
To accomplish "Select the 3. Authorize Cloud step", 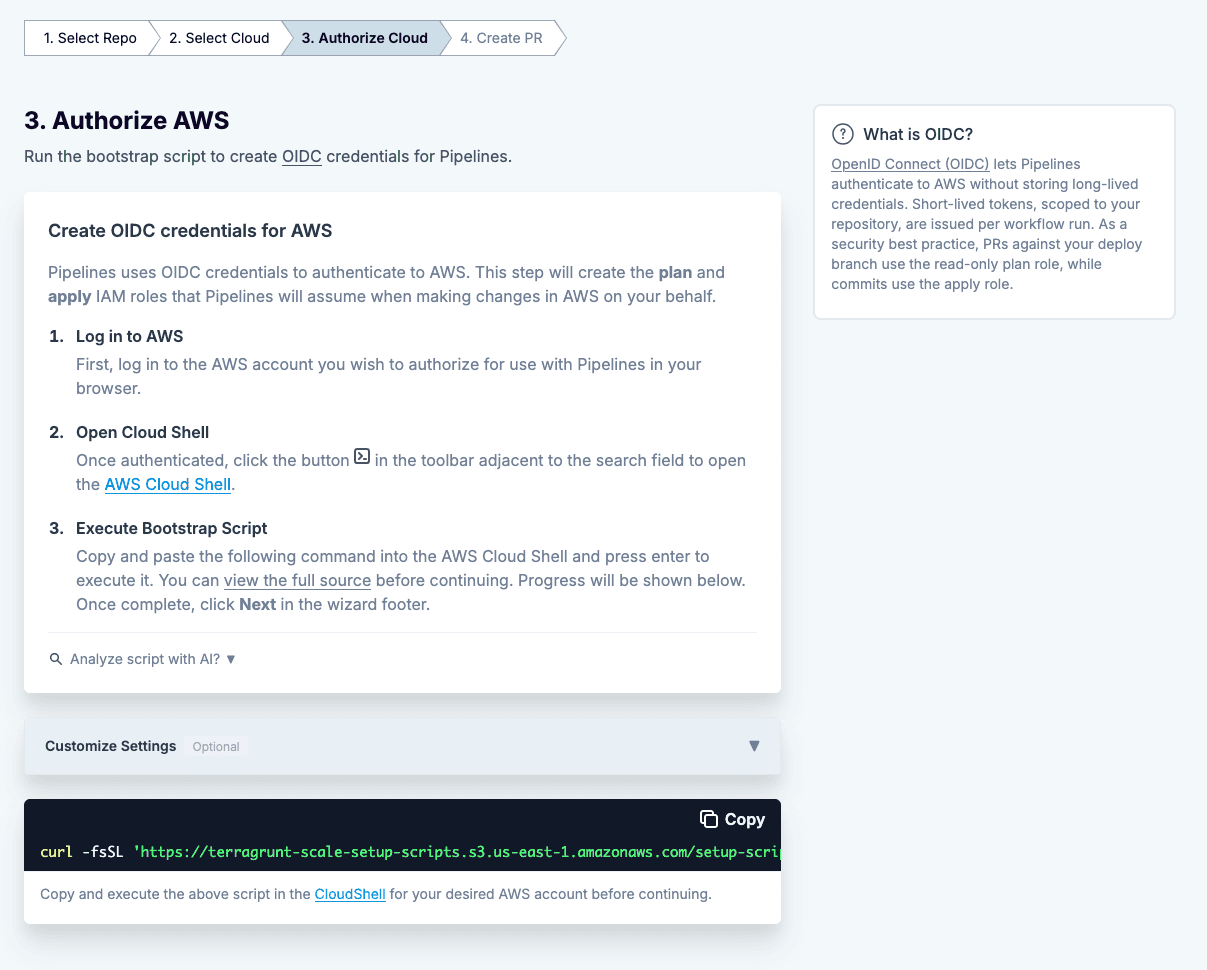I will pos(365,38).
